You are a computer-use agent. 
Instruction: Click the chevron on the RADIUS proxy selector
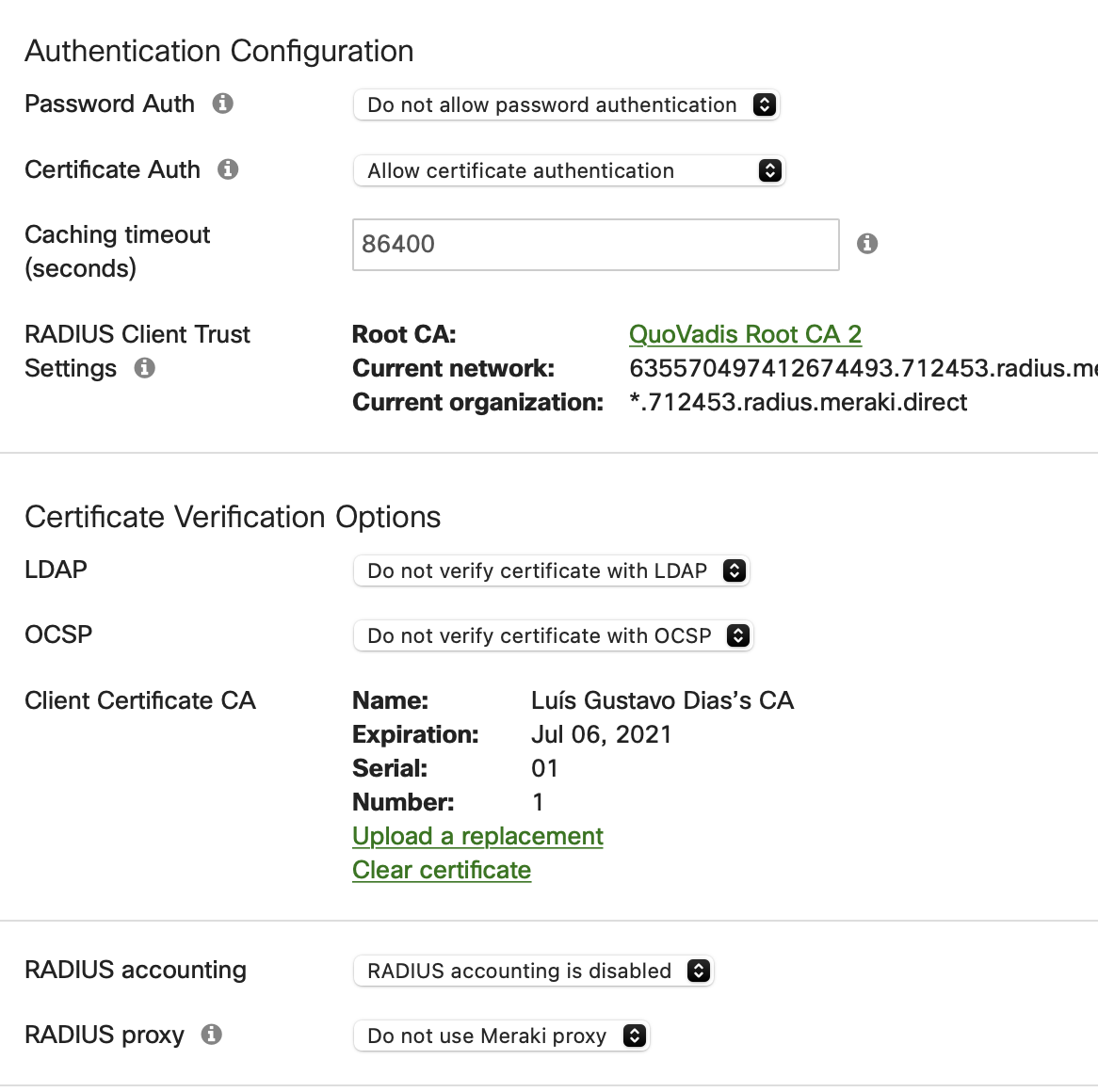pos(633,1035)
